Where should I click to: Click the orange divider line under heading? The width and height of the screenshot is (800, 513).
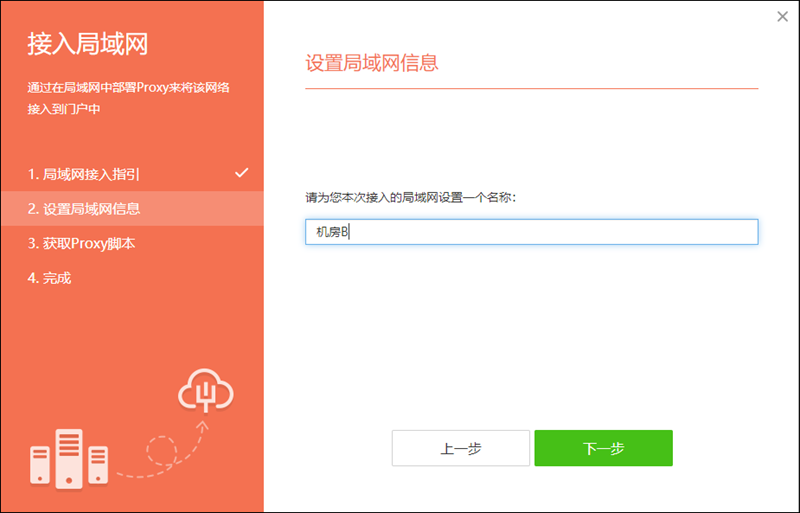coord(531,89)
